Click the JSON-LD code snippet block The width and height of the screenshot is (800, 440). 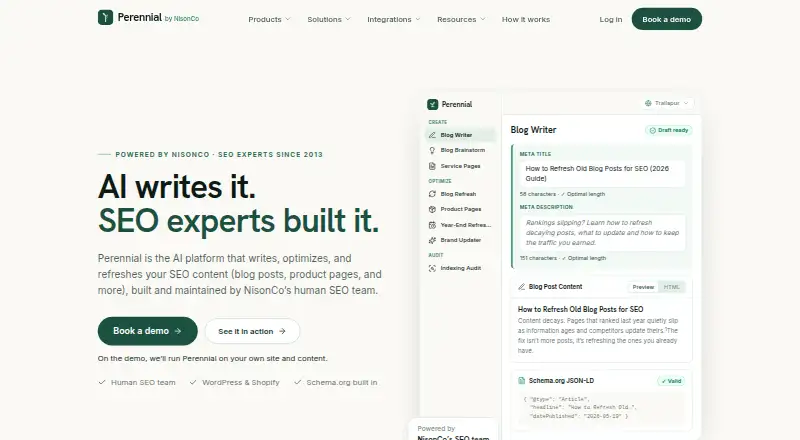click(602, 407)
